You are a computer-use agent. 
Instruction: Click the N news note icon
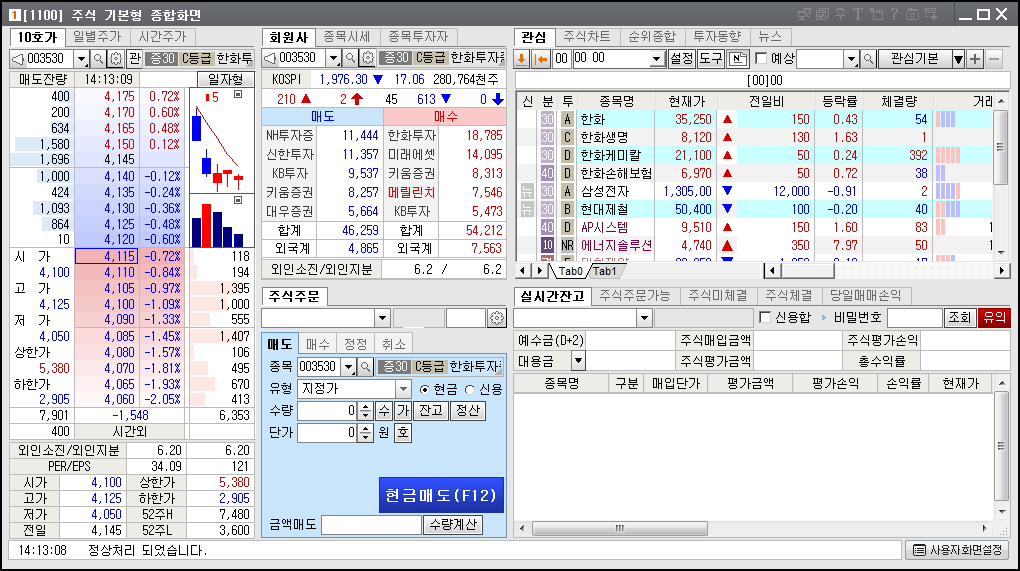[x=737, y=59]
